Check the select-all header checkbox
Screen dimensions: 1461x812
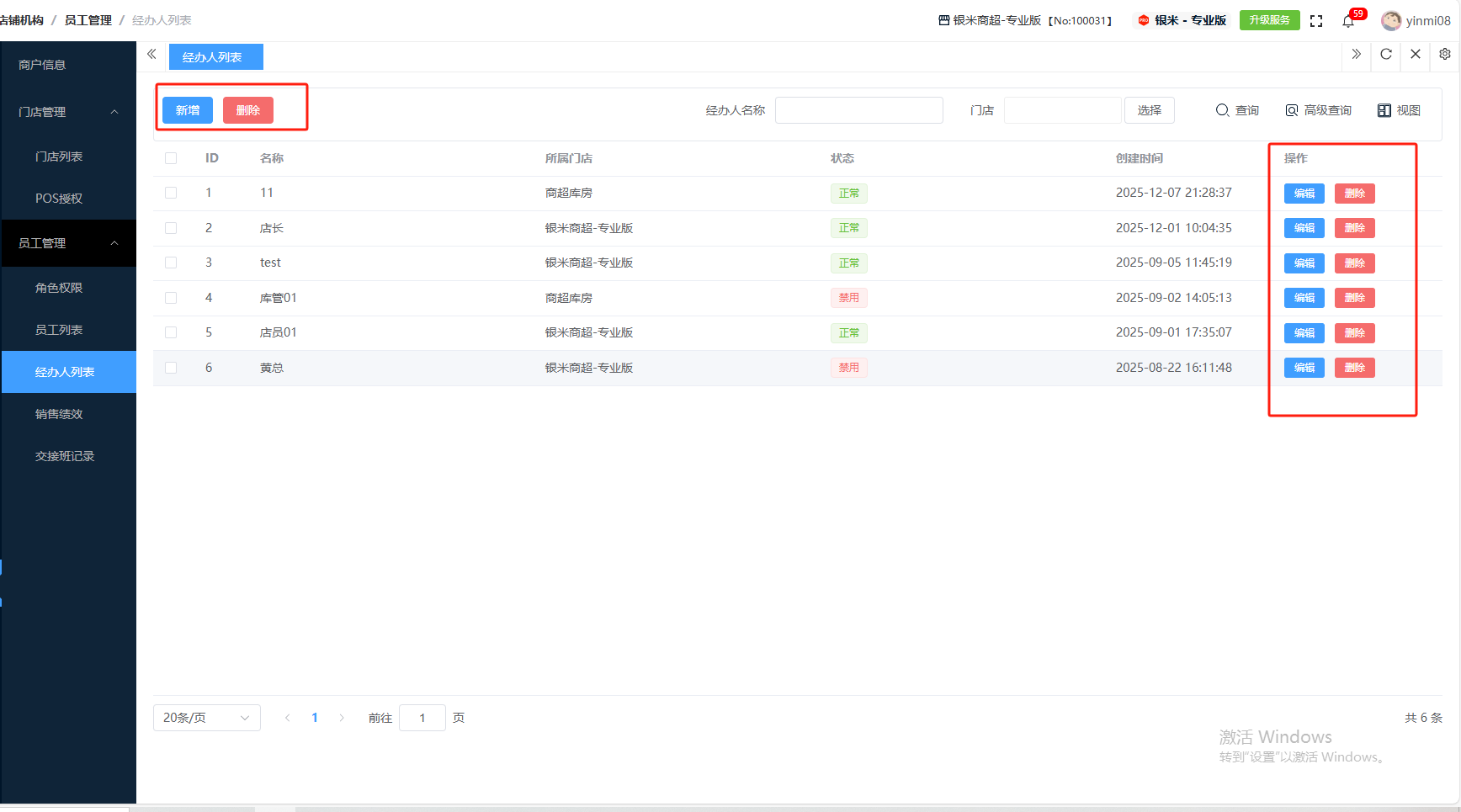coord(171,158)
